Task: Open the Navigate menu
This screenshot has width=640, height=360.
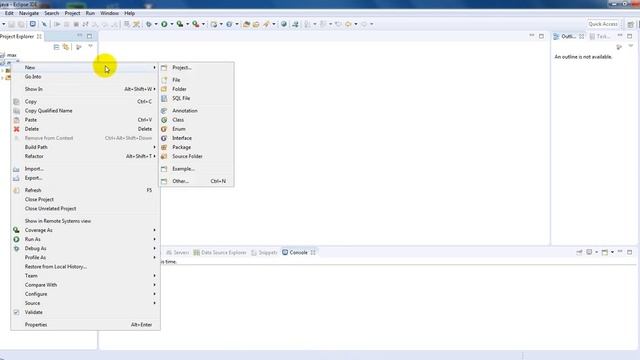Action: click(29, 13)
